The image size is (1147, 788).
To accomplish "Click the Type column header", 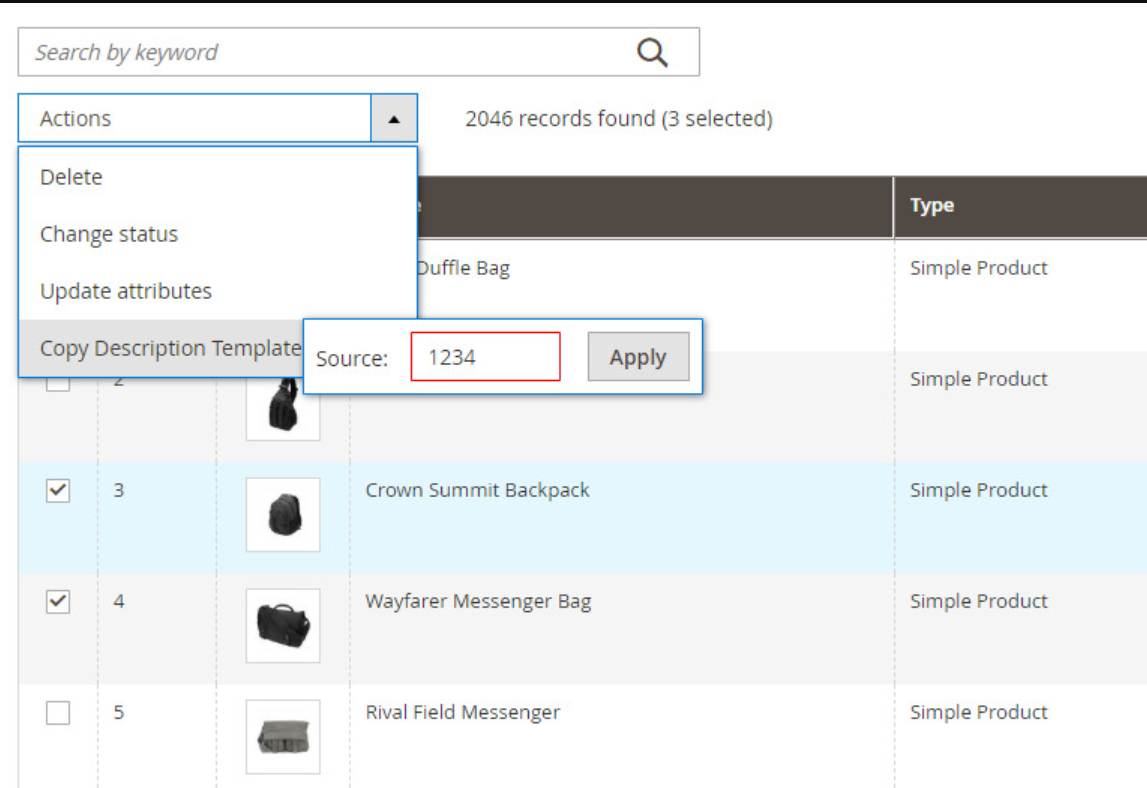I will [x=932, y=206].
